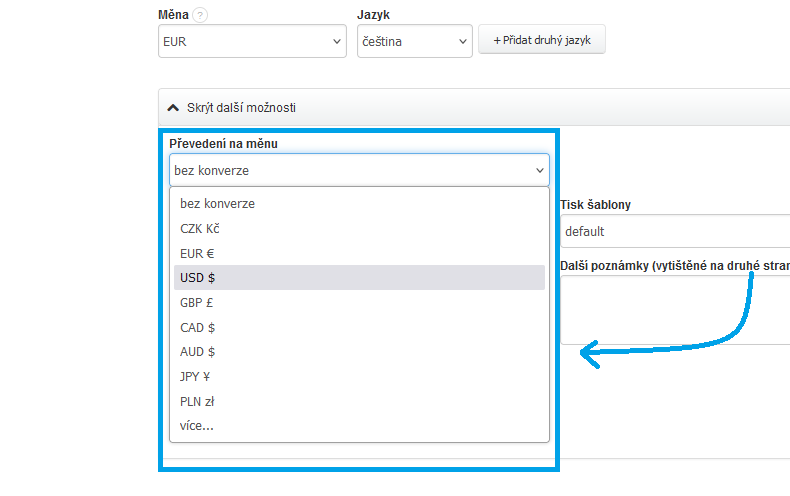The image size is (790, 496).
Task: Select PLN zł conversion option
Action: point(197,402)
